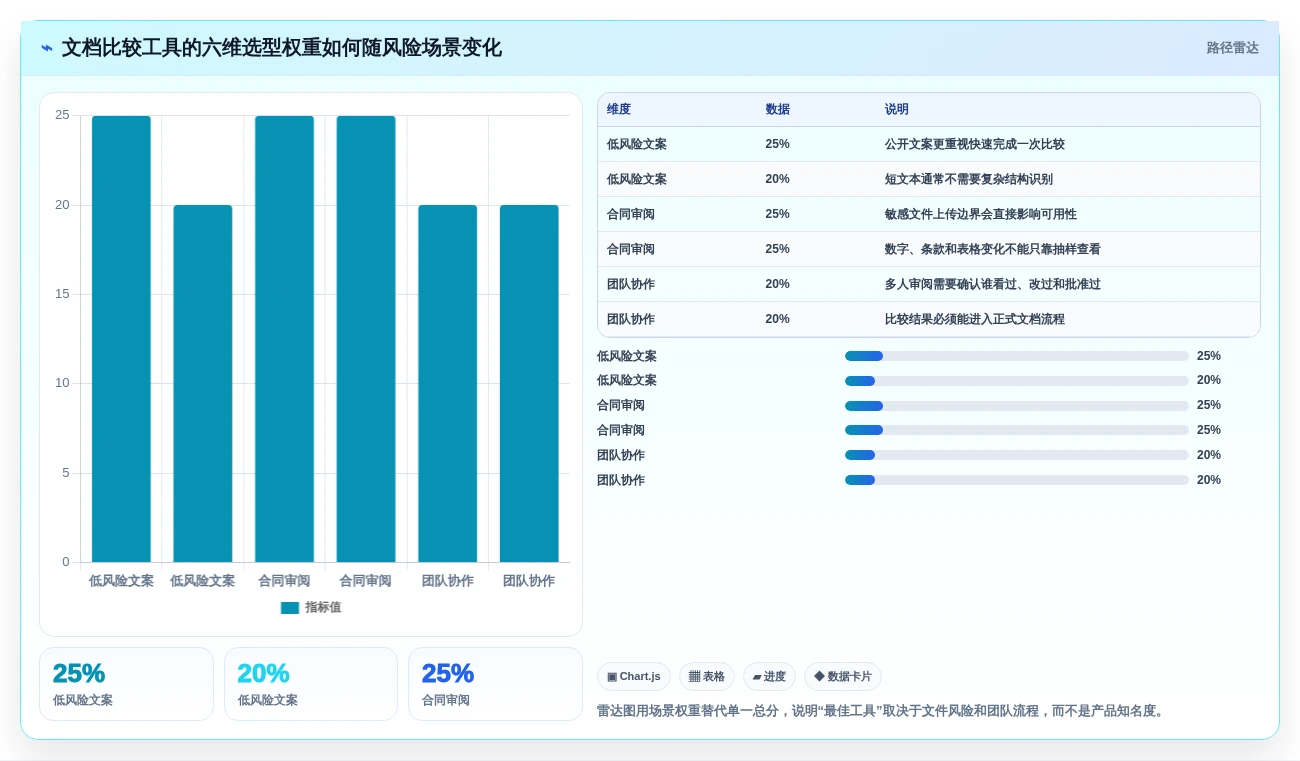Click the Chart.js chip
Screen dimensions: 1300x761
pyautogui.click(x=634, y=677)
